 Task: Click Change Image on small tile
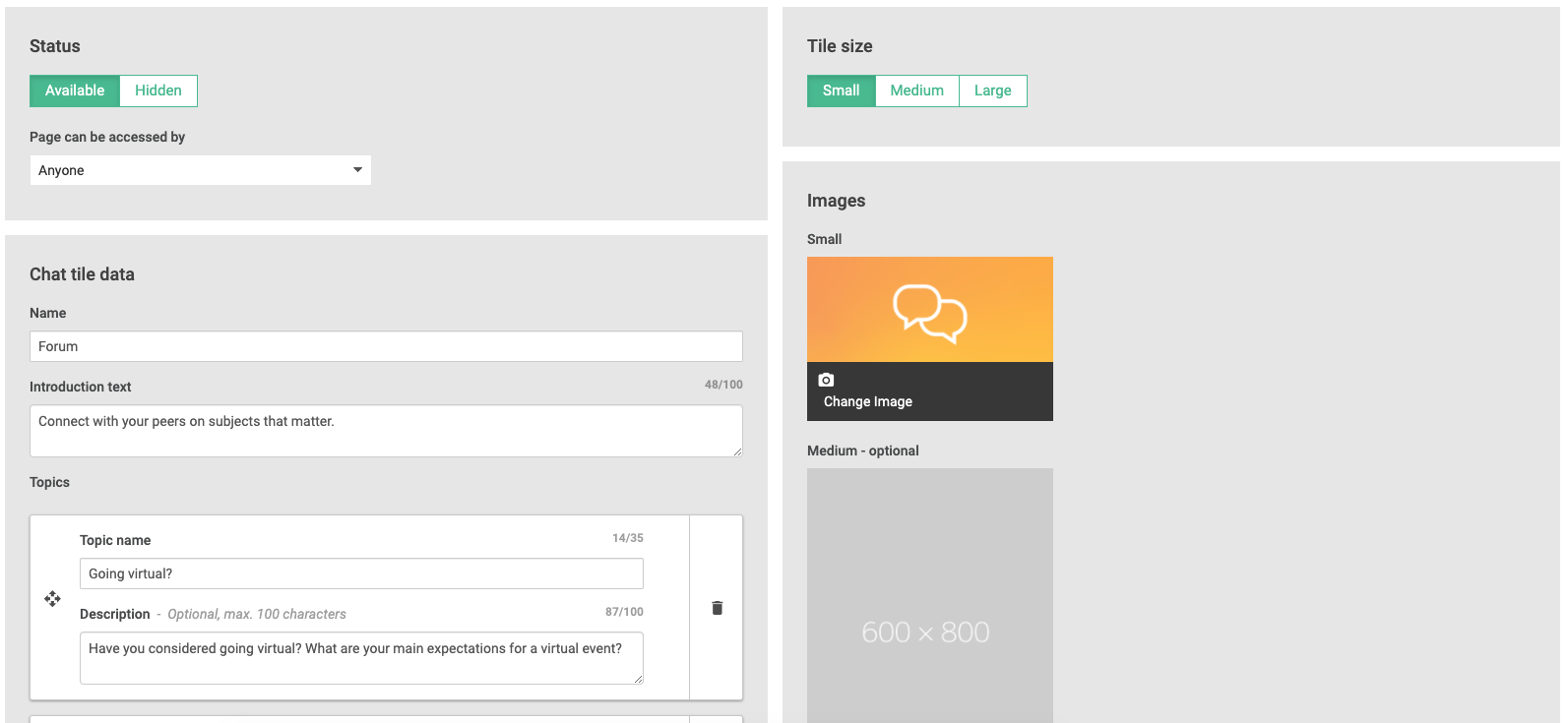(868, 401)
